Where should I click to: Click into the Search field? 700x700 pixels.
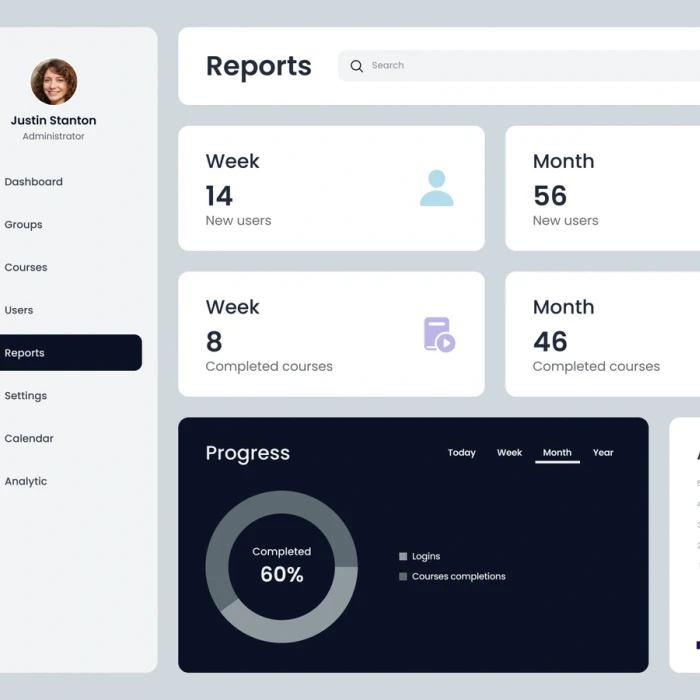[x=519, y=66]
